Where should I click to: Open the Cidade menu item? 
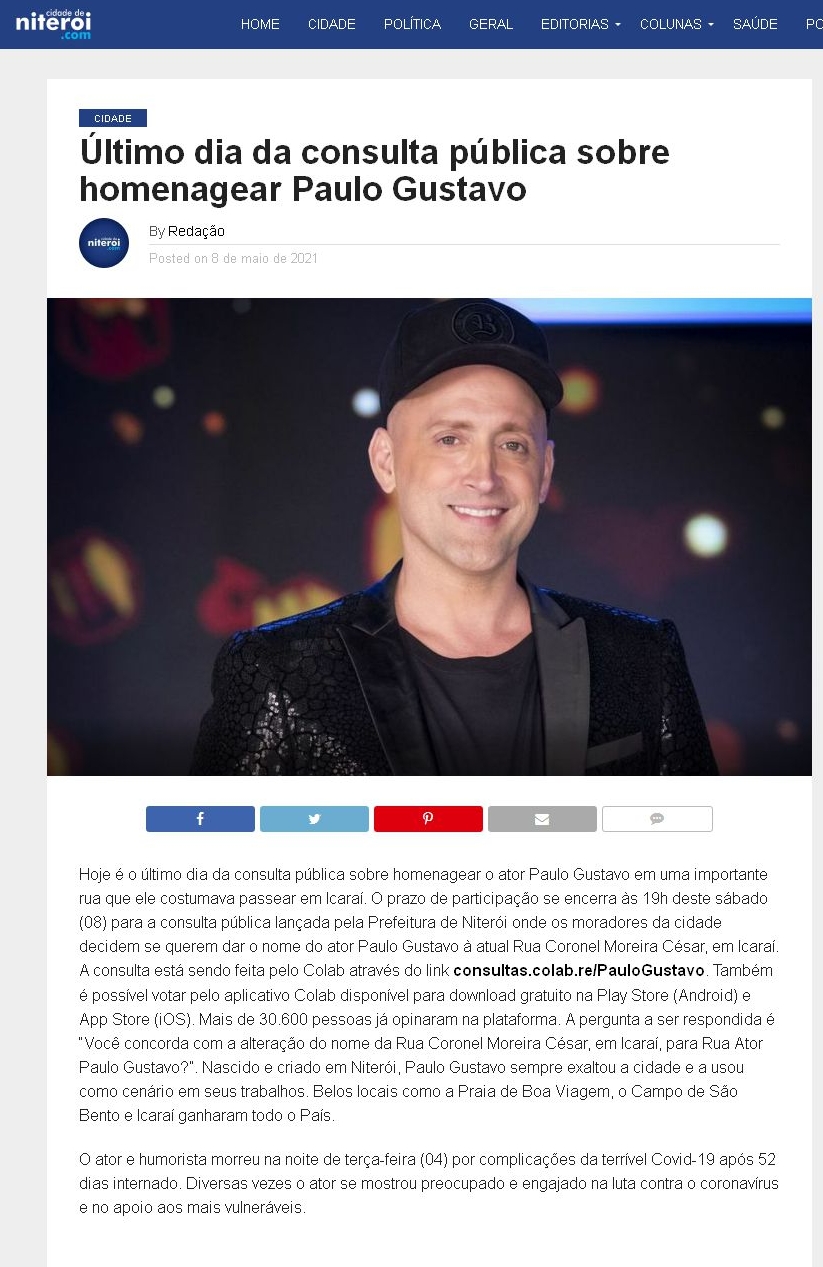click(x=332, y=24)
